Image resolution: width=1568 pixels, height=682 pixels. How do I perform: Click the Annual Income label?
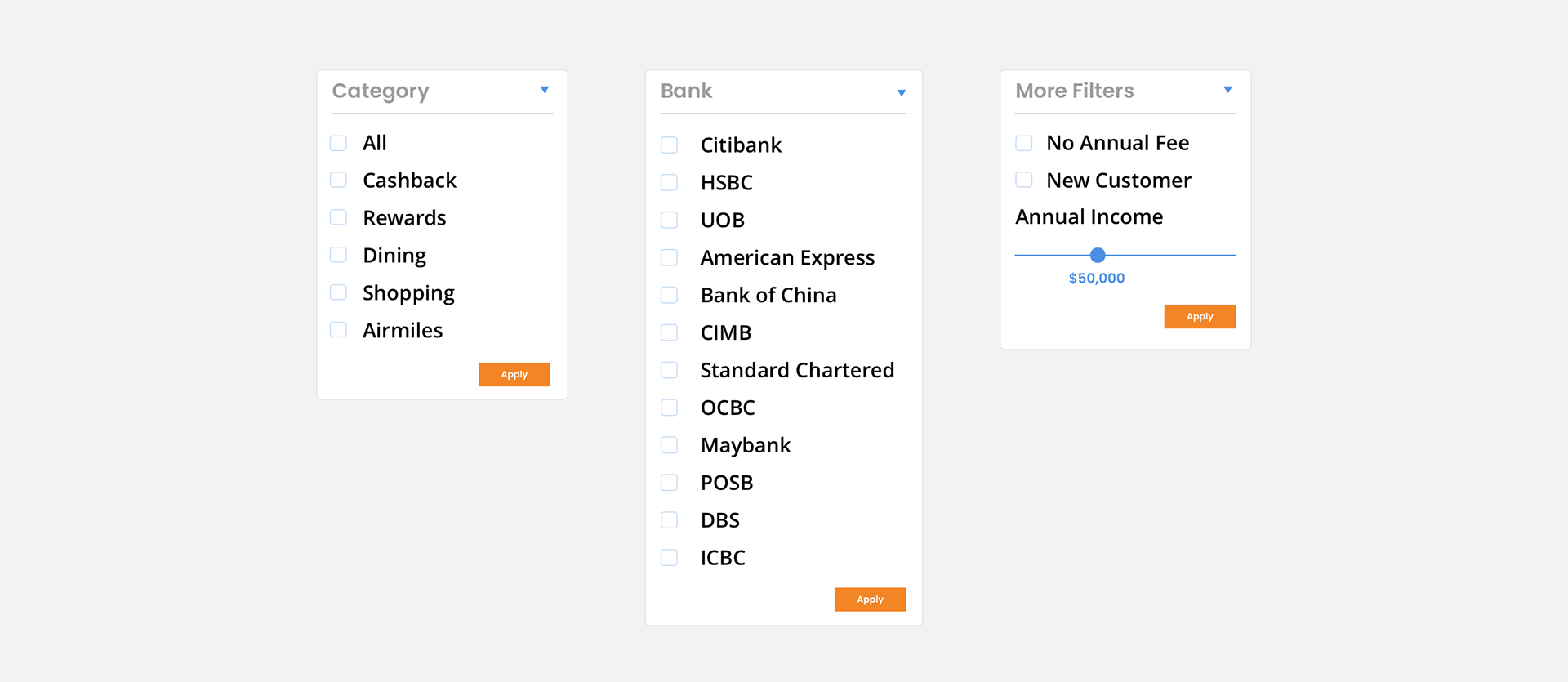pos(1089,216)
